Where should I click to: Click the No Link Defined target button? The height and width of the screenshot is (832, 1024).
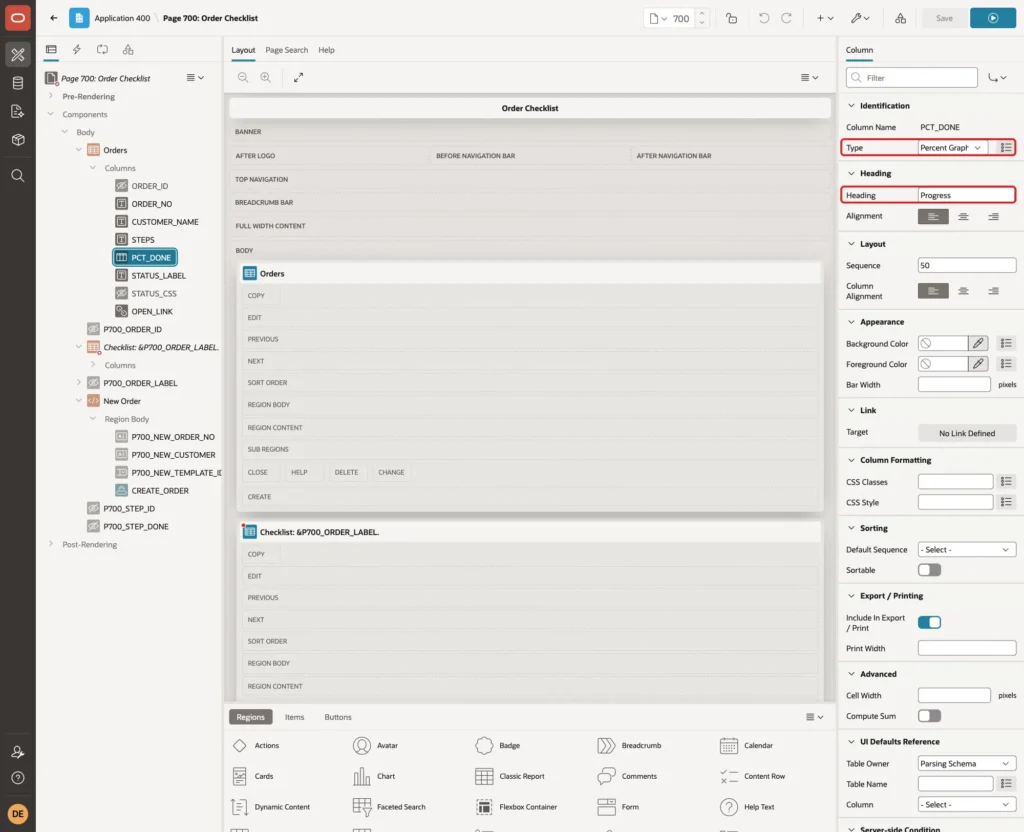point(967,433)
